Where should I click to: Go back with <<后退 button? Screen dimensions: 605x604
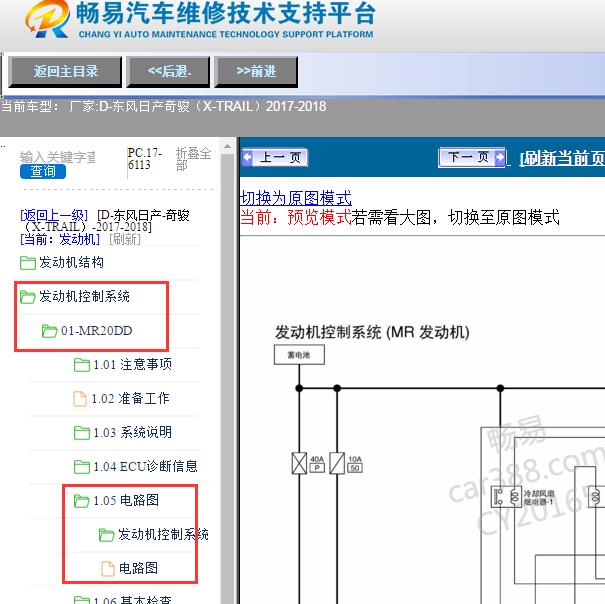[x=169, y=71]
